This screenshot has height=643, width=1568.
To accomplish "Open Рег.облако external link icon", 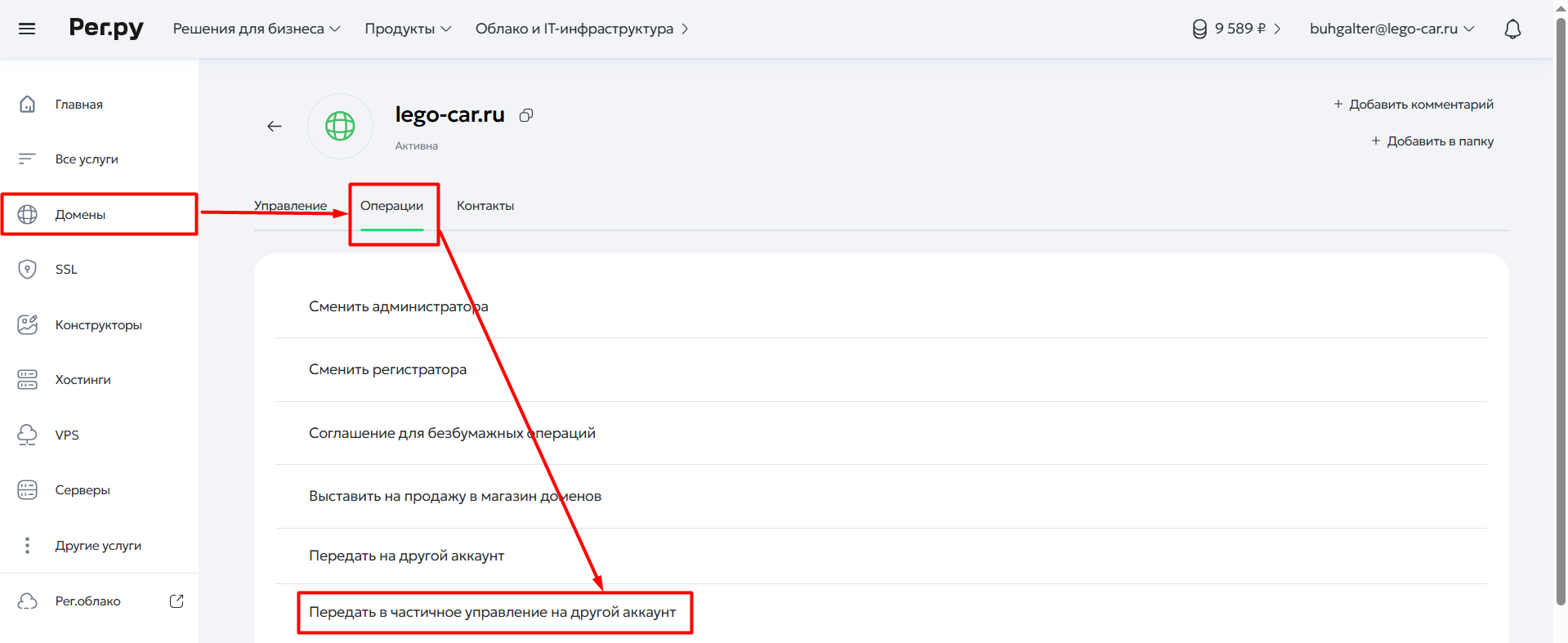I will pos(176,601).
